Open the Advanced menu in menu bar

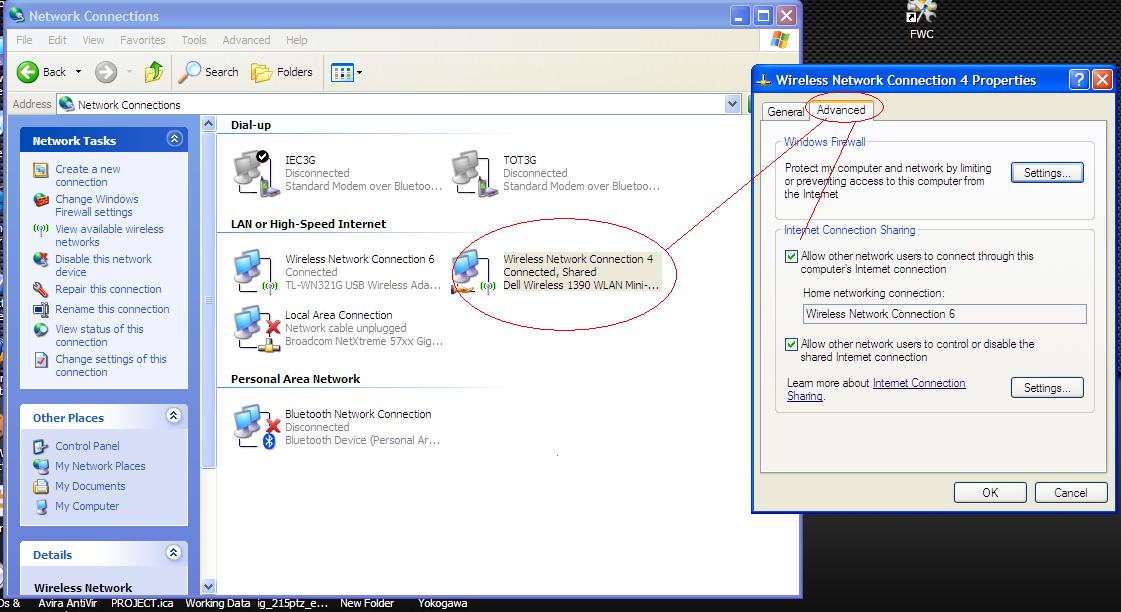[x=246, y=40]
